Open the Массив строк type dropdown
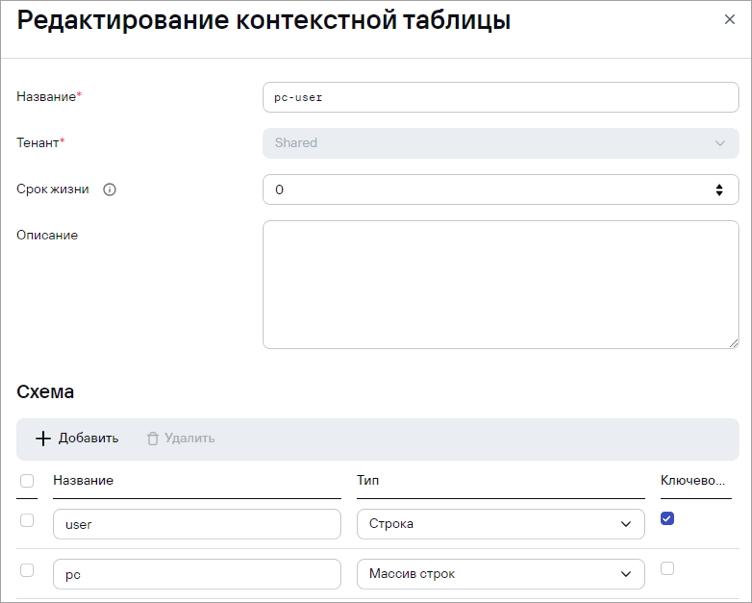The height and width of the screenshot is (603, 752). (x=501, y=574)
